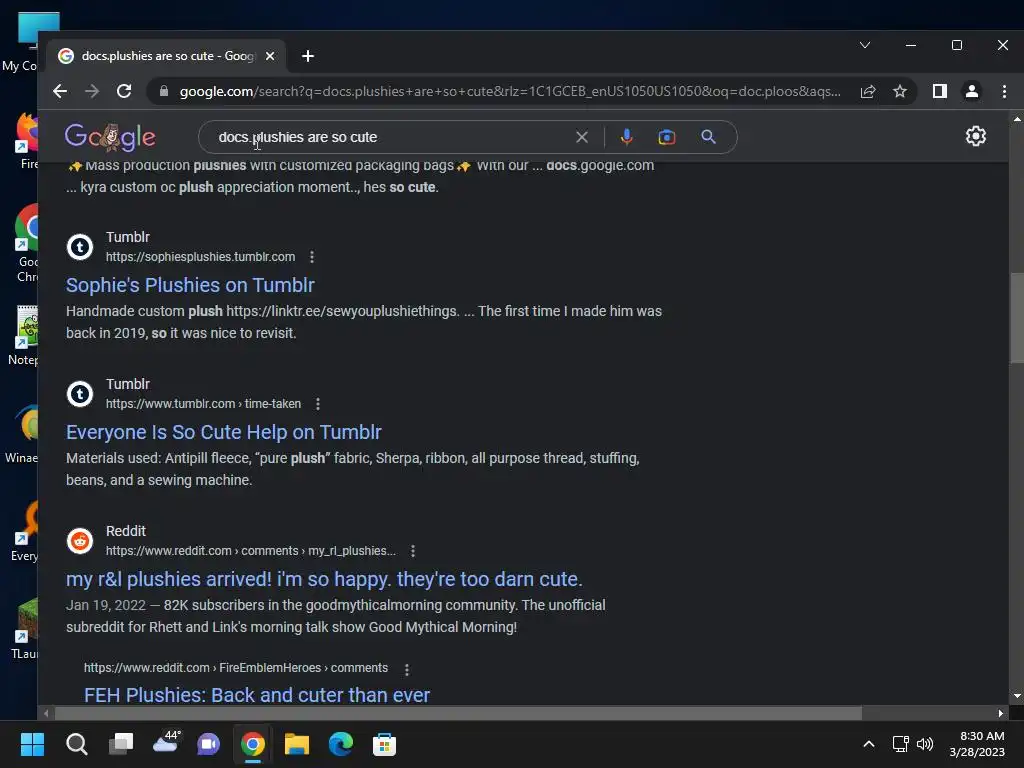Expand the tab search dropdown
Image resolution: width=1024 pixels, height=768 pixels.
(865, 45)
